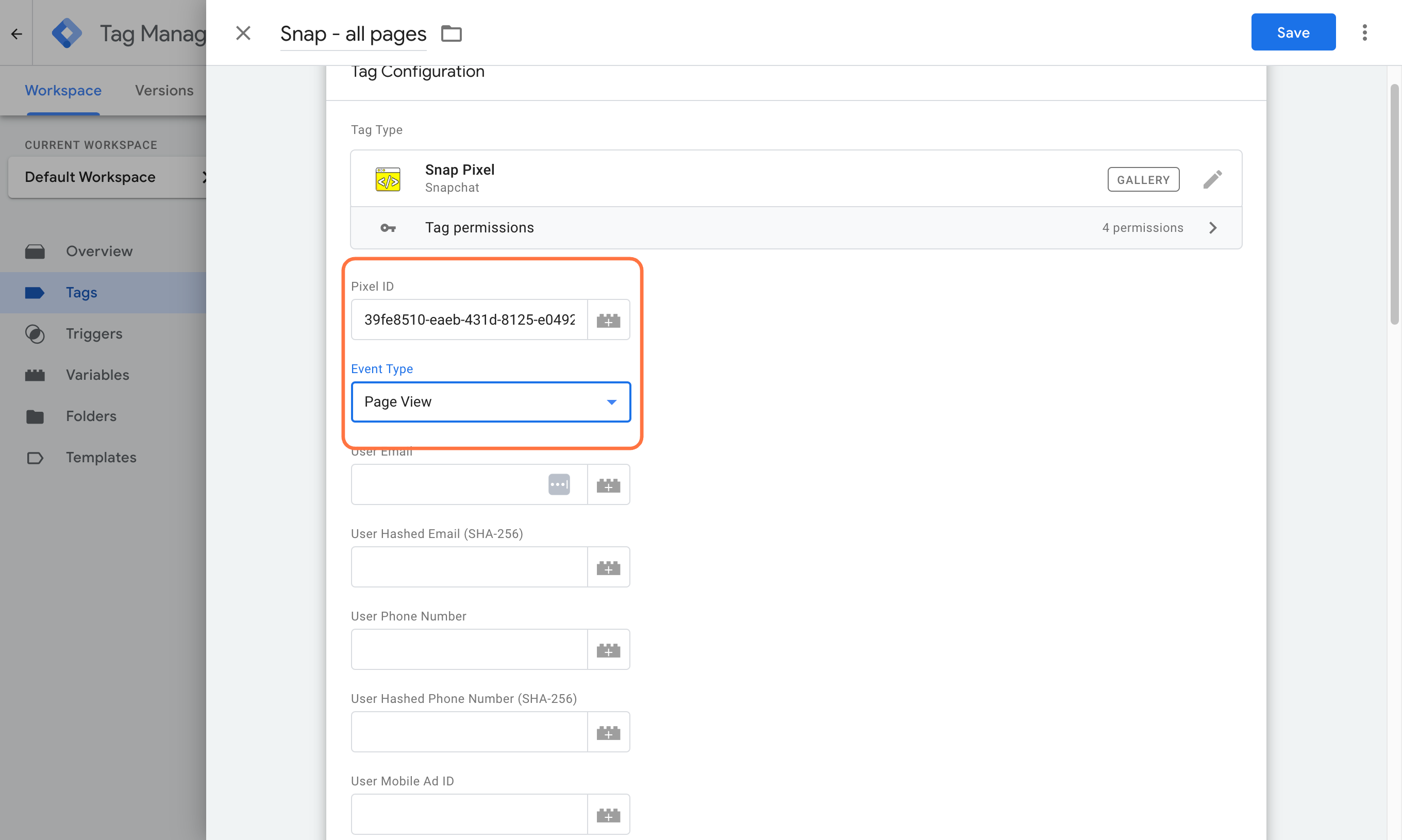Click the Templates outline icon

click(35, 457)
